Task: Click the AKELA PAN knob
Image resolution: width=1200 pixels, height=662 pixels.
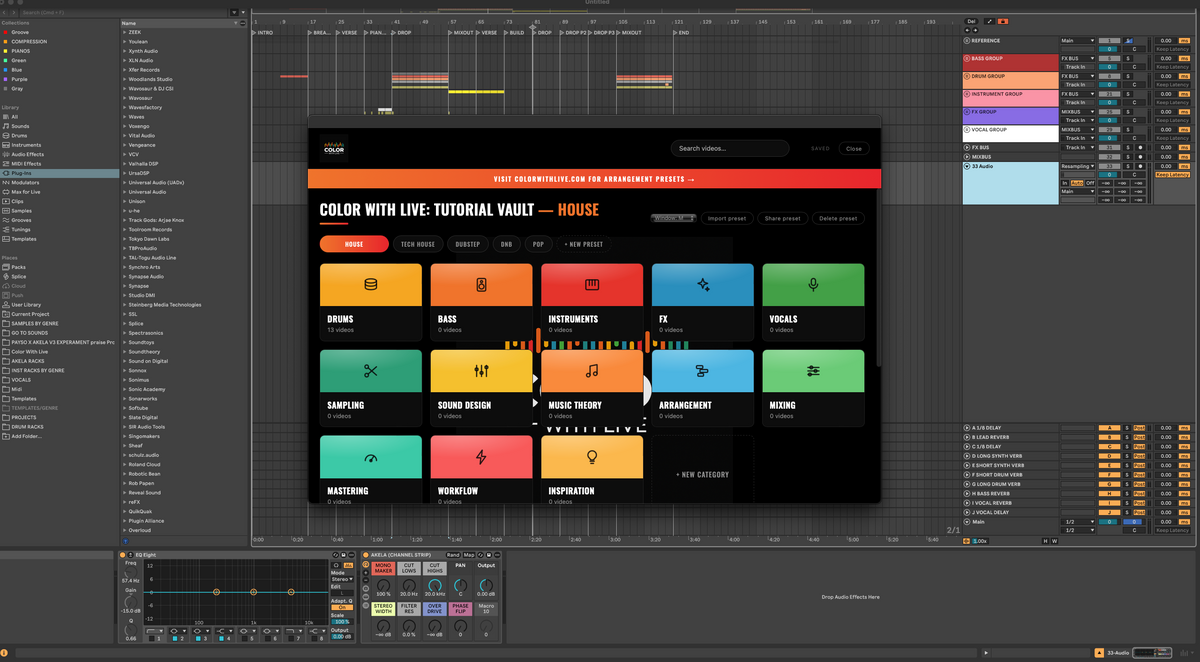Action: tap(460, 585)
